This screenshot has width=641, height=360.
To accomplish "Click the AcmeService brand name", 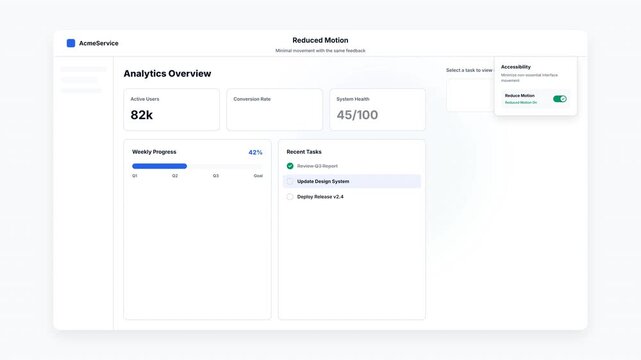I will pyautogui.click(x=99, y=43).
